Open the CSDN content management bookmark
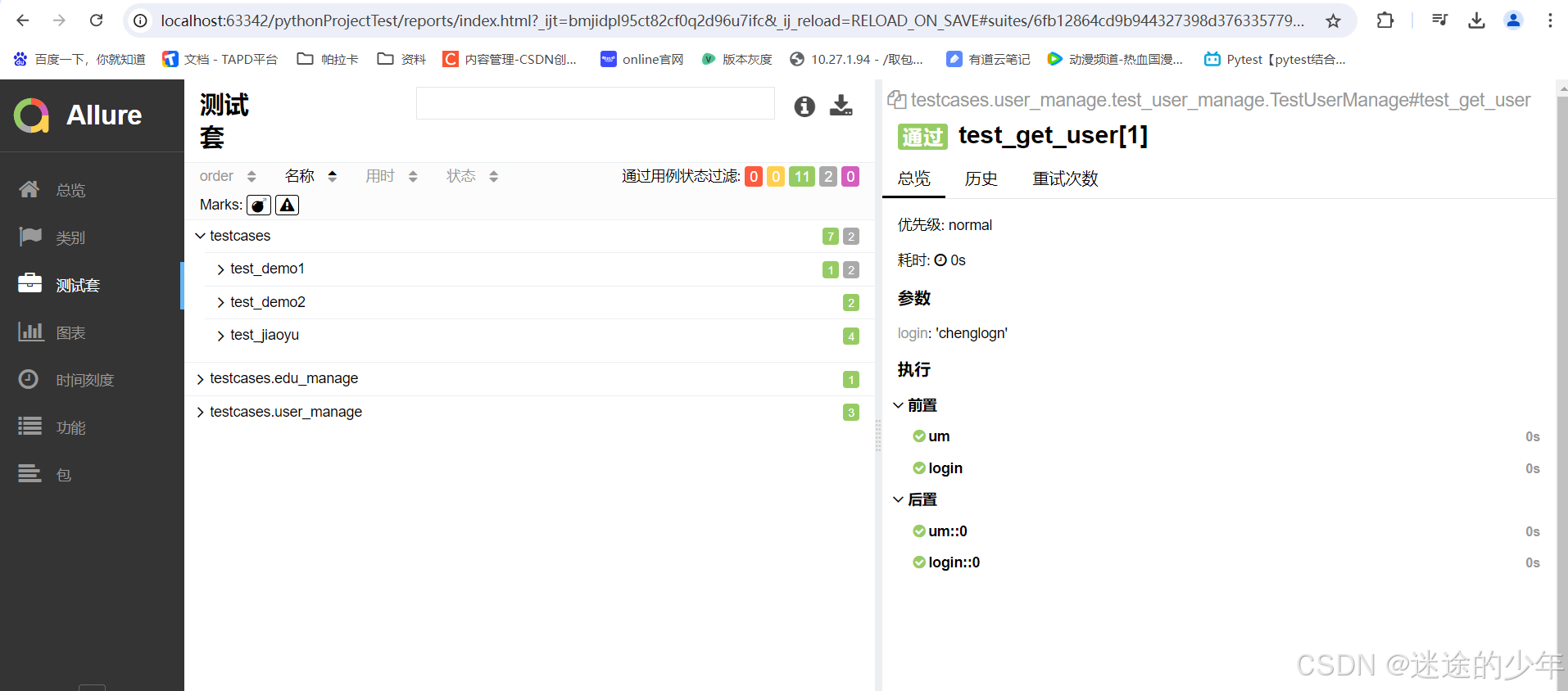Image resolution: width=1568 pixels, height=691 pixels. click(510, 59)
